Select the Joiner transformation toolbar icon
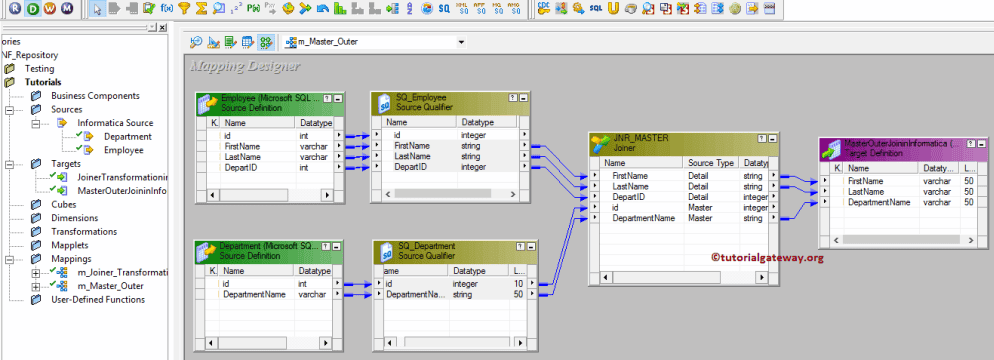994x360 pixels. 306,8
